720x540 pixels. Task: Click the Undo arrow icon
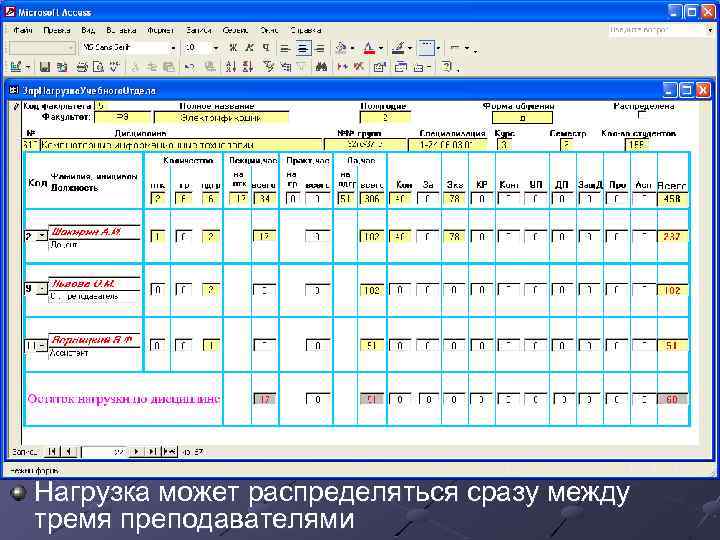(189, 67)
